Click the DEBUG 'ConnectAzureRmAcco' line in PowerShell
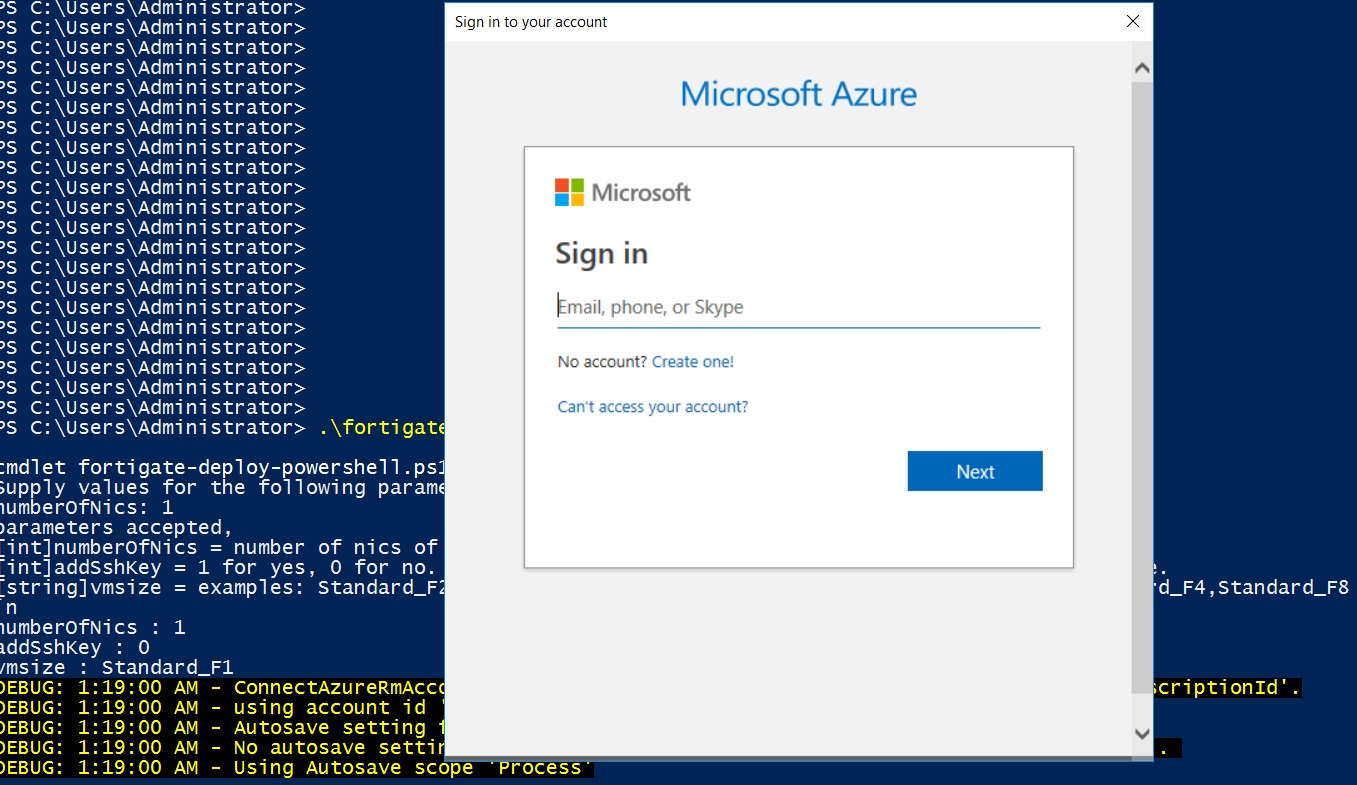 pyautogui.click(x=222, y=688)
